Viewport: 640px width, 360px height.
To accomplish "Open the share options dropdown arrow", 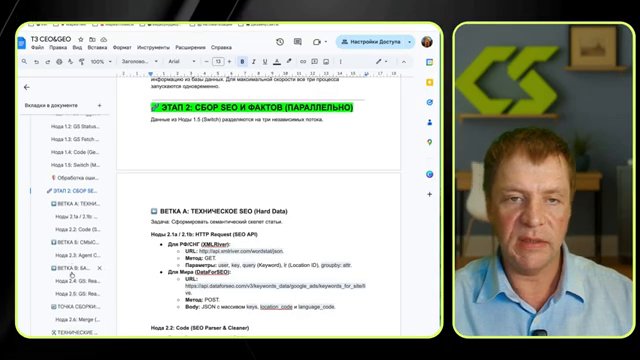I will click(409, 42).
